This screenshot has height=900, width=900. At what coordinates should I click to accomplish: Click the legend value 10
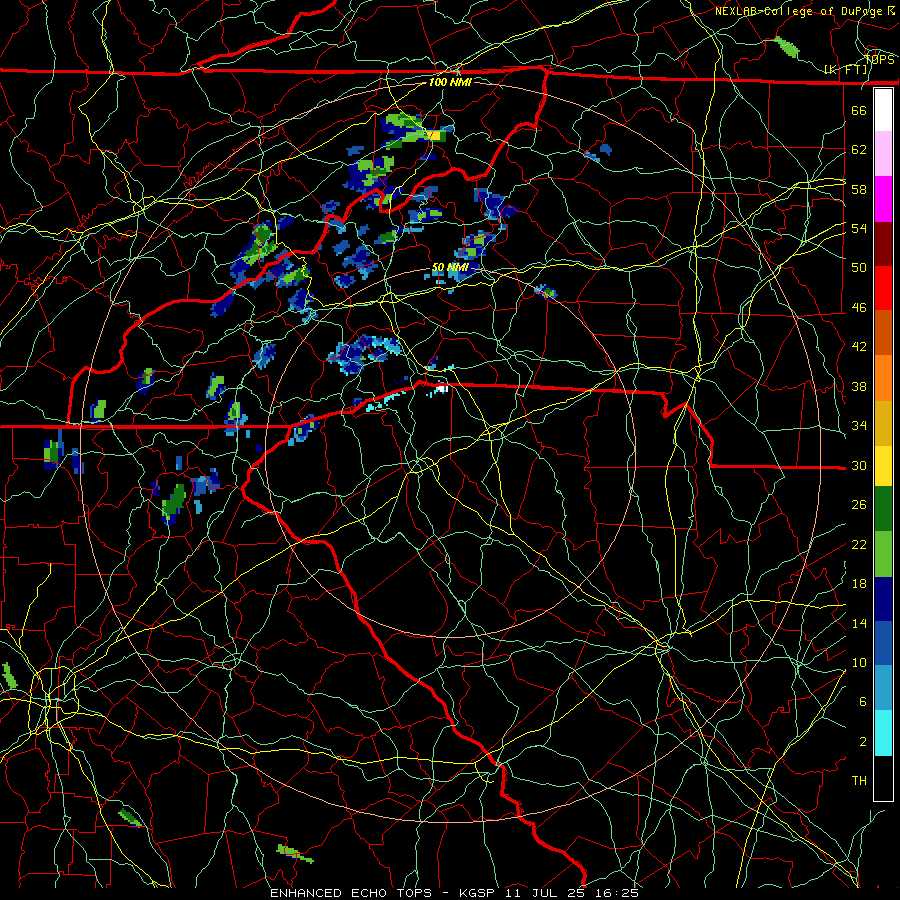[x=859, y=662]
